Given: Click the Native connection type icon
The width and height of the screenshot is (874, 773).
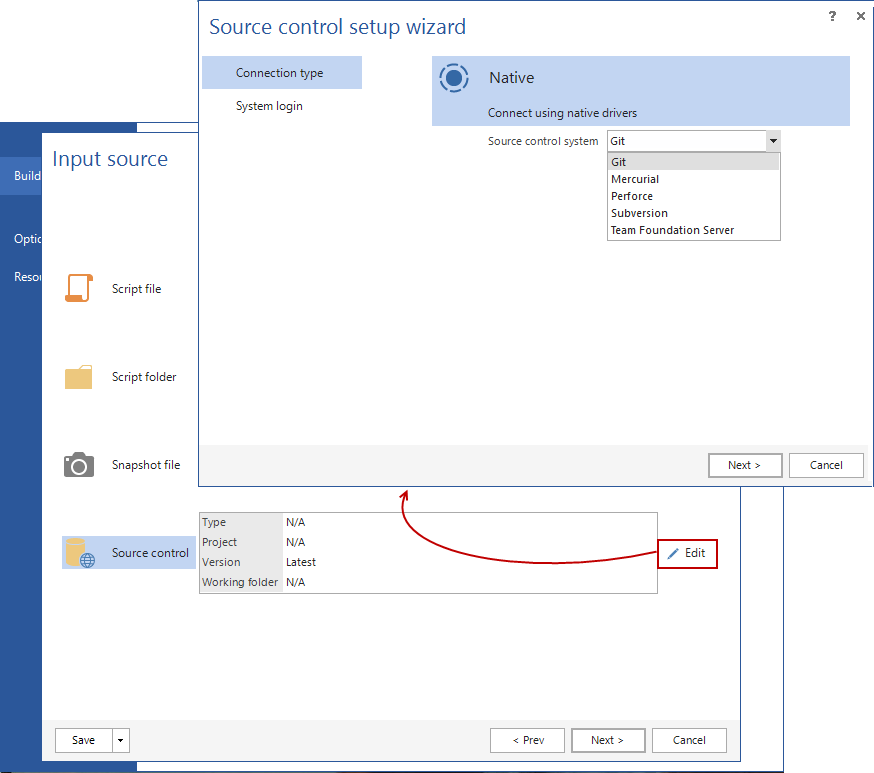Looking at the screenshot, I should click(454, 78).
